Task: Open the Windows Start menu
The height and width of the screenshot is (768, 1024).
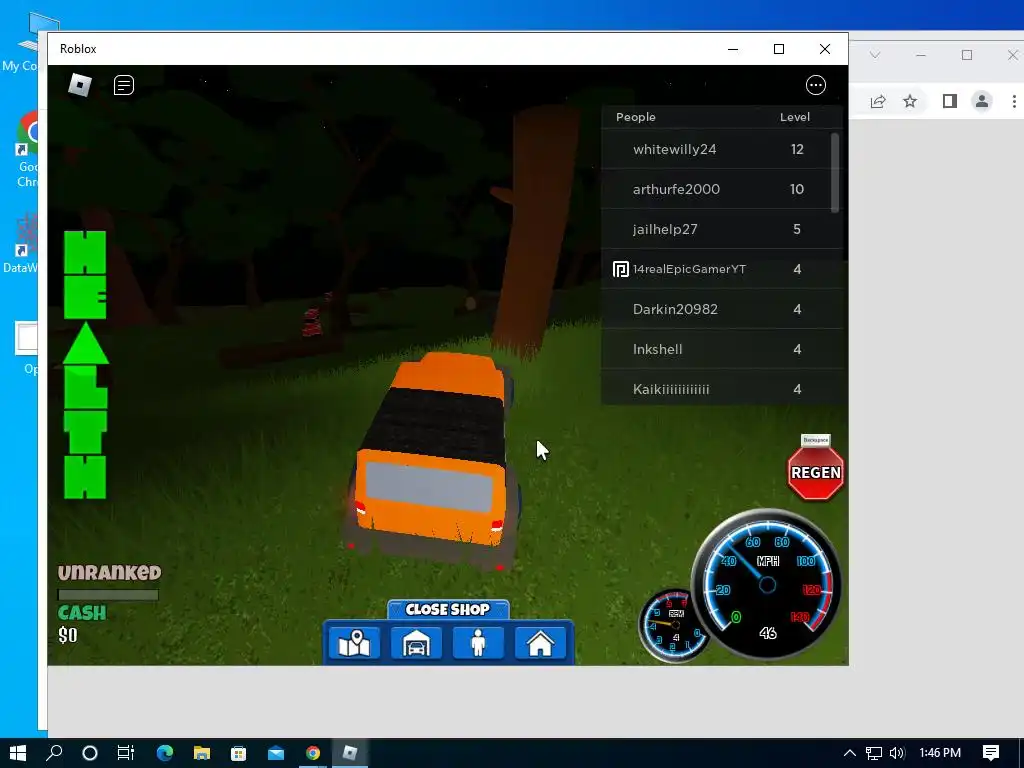Action: (18, 753)
